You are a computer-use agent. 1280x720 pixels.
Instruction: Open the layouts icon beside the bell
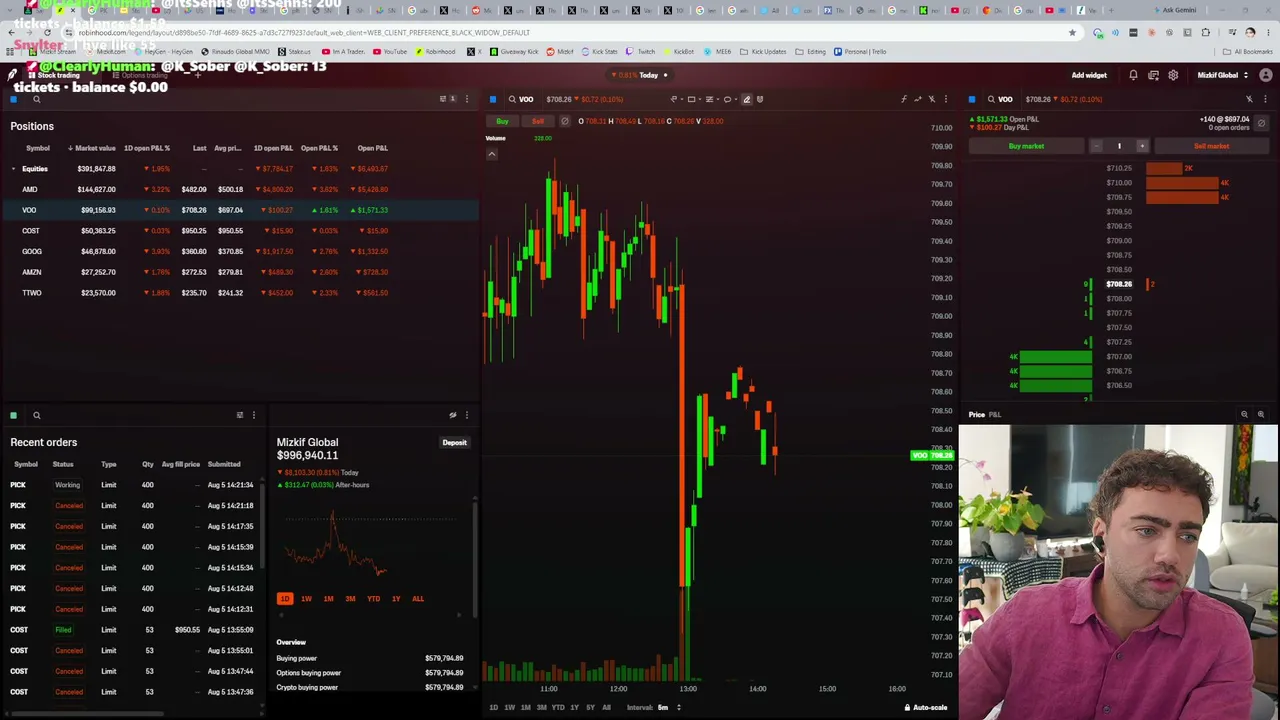point(1153,75)
